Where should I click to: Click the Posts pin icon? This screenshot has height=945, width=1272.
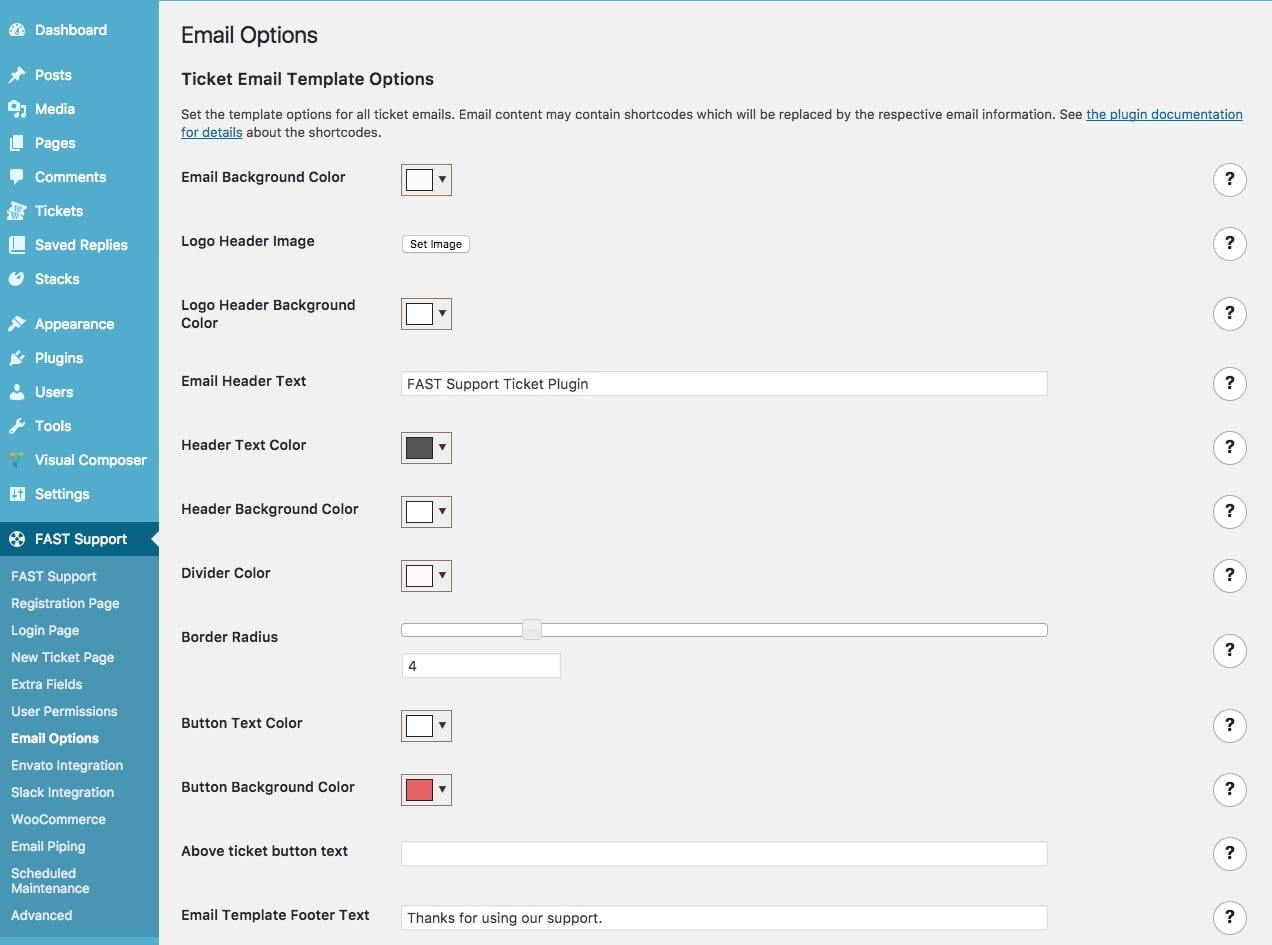point(17,75)
